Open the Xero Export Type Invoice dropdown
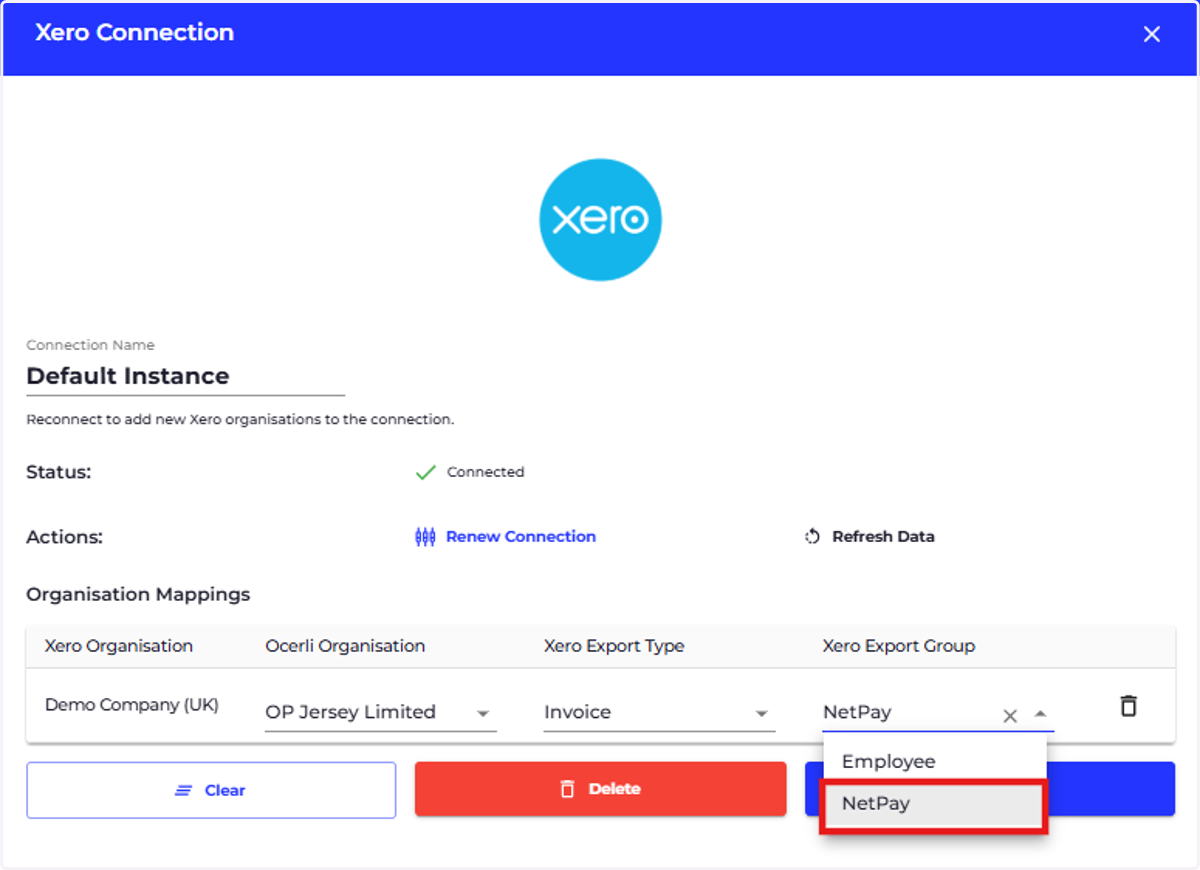 click(660, 713)
